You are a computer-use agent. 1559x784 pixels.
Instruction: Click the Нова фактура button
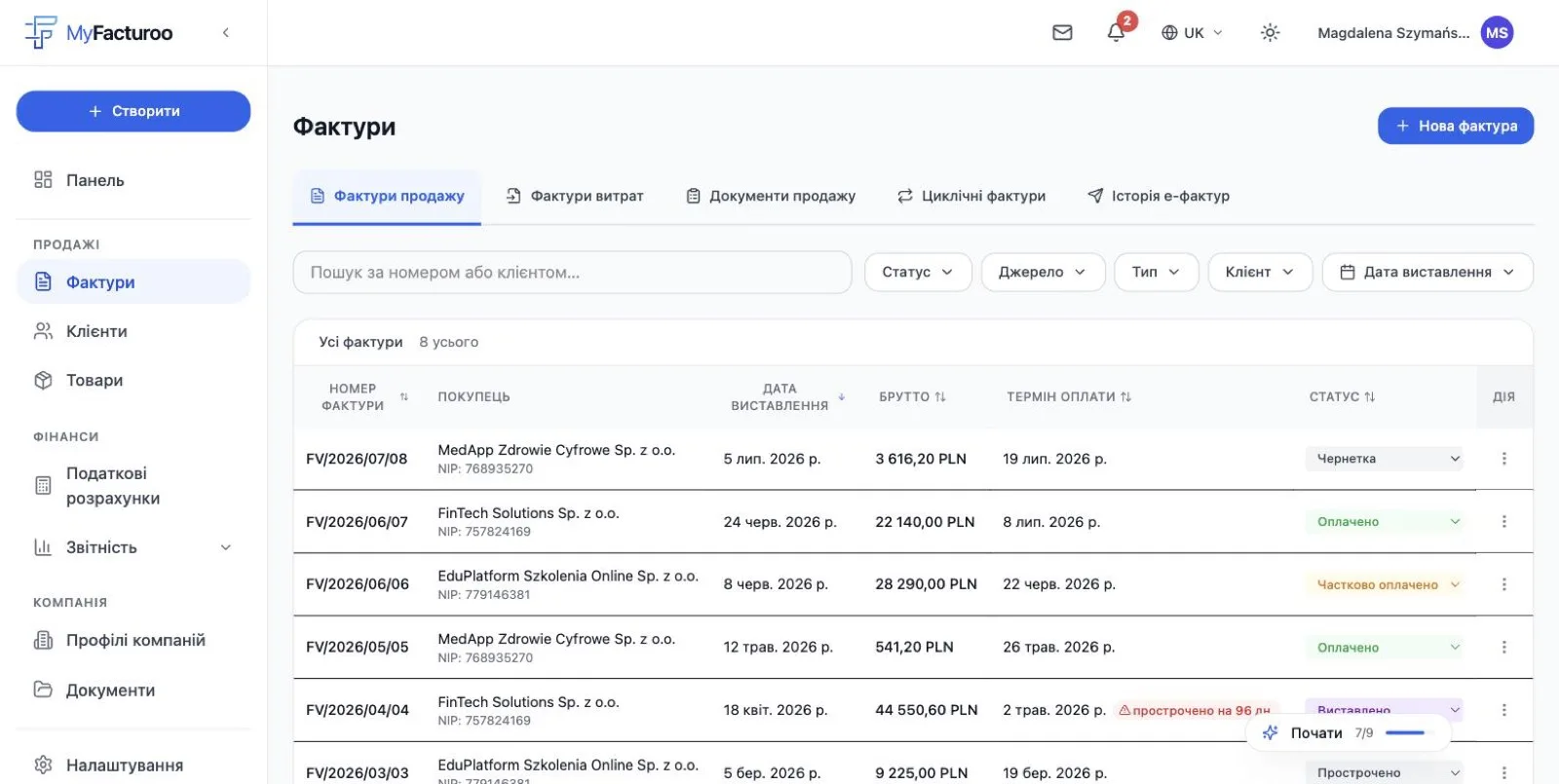click(1456, 126)
